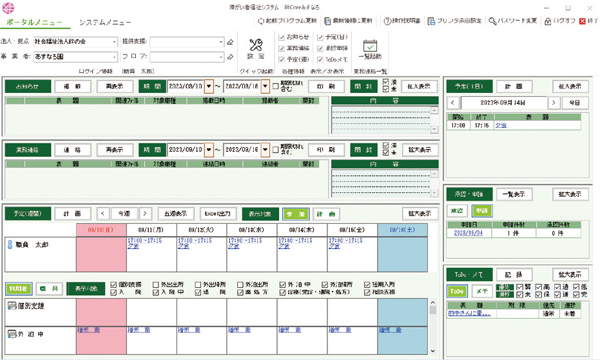This screenshot has width=600, height=360.
Task: Click user schedule list scrollbar down arrow
Action: pos(433,350)
